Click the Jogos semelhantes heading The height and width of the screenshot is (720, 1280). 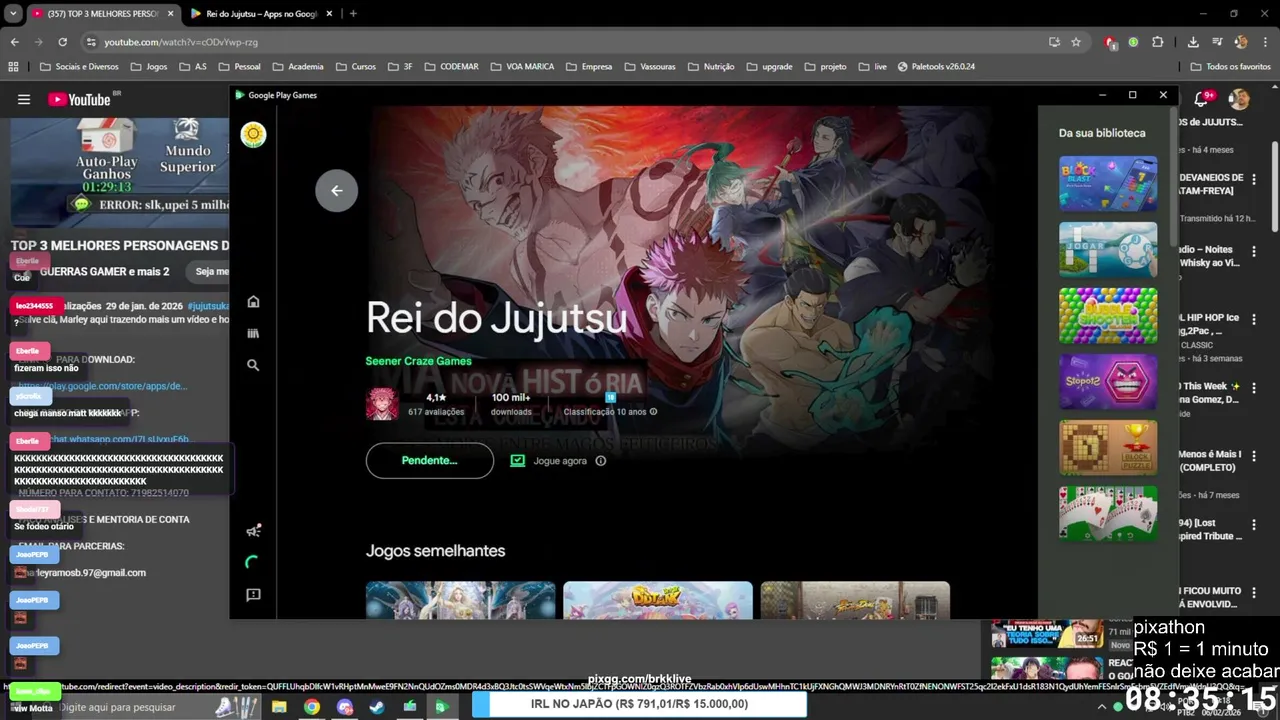[x=435, y=551]
